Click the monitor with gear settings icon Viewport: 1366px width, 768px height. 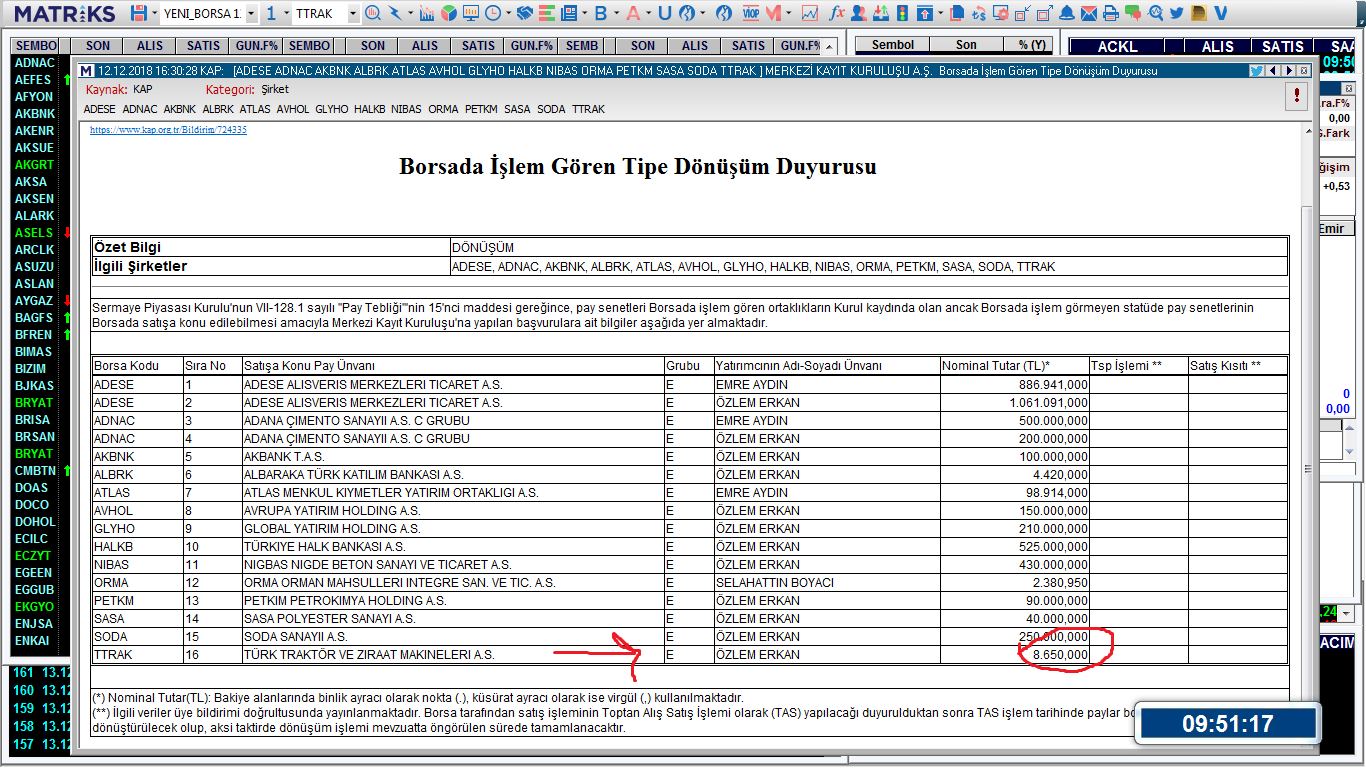point(1001,13)
